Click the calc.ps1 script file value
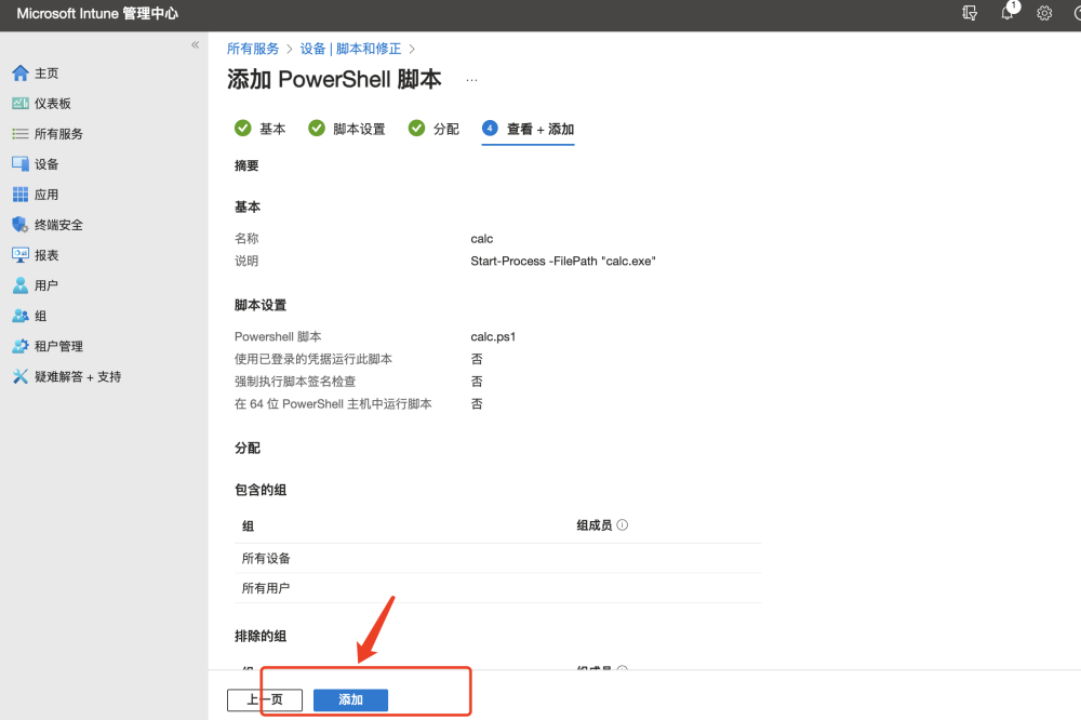Image resolution: width=1081 pixels, height=720 pixels. coord(493,337)
